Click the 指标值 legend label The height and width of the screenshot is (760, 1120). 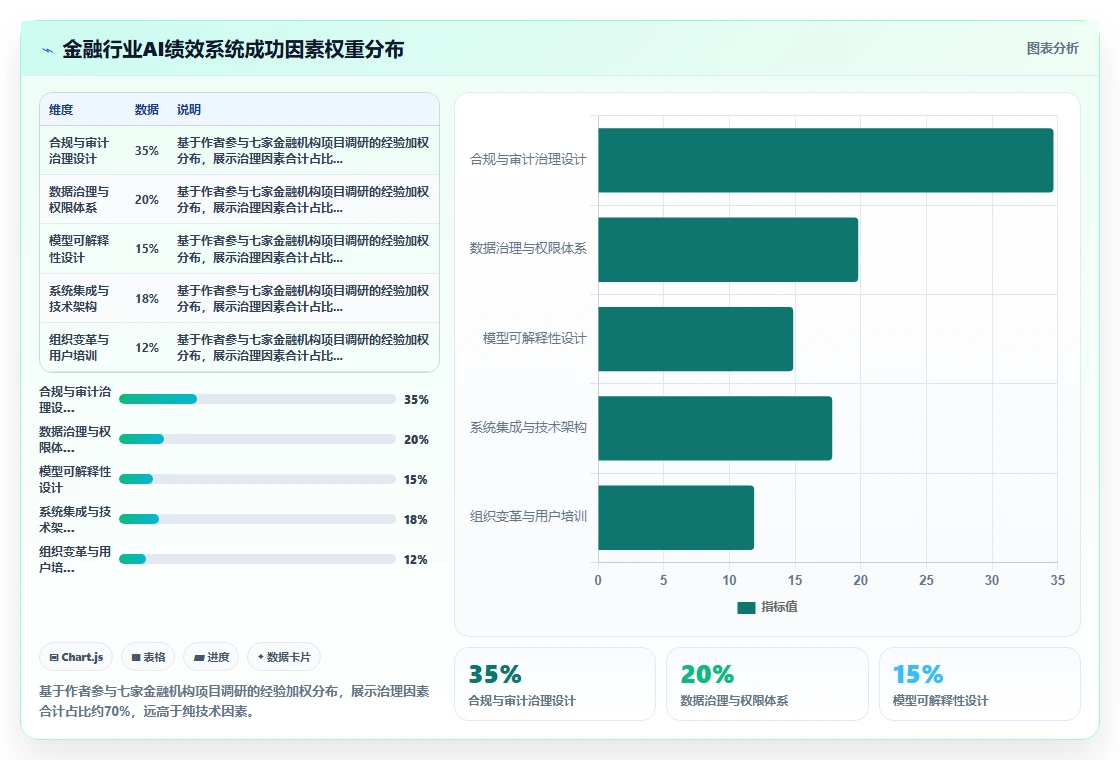(x=779, y=606)
